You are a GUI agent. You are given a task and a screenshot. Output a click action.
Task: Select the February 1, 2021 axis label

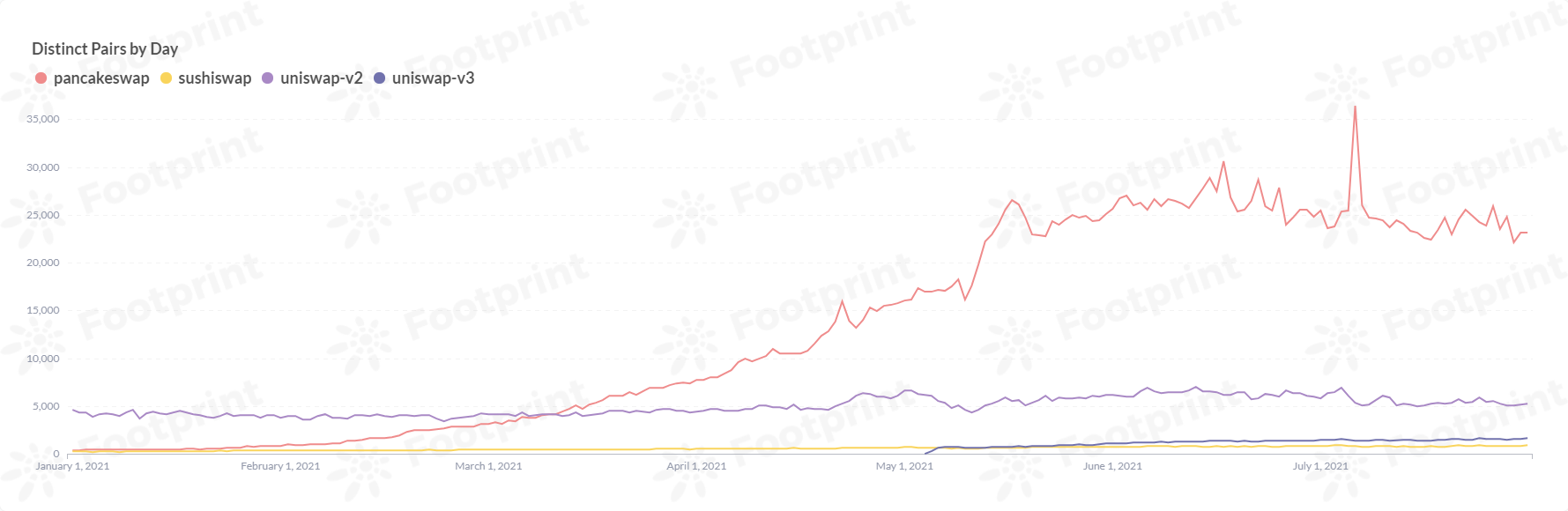coord(280,466)
